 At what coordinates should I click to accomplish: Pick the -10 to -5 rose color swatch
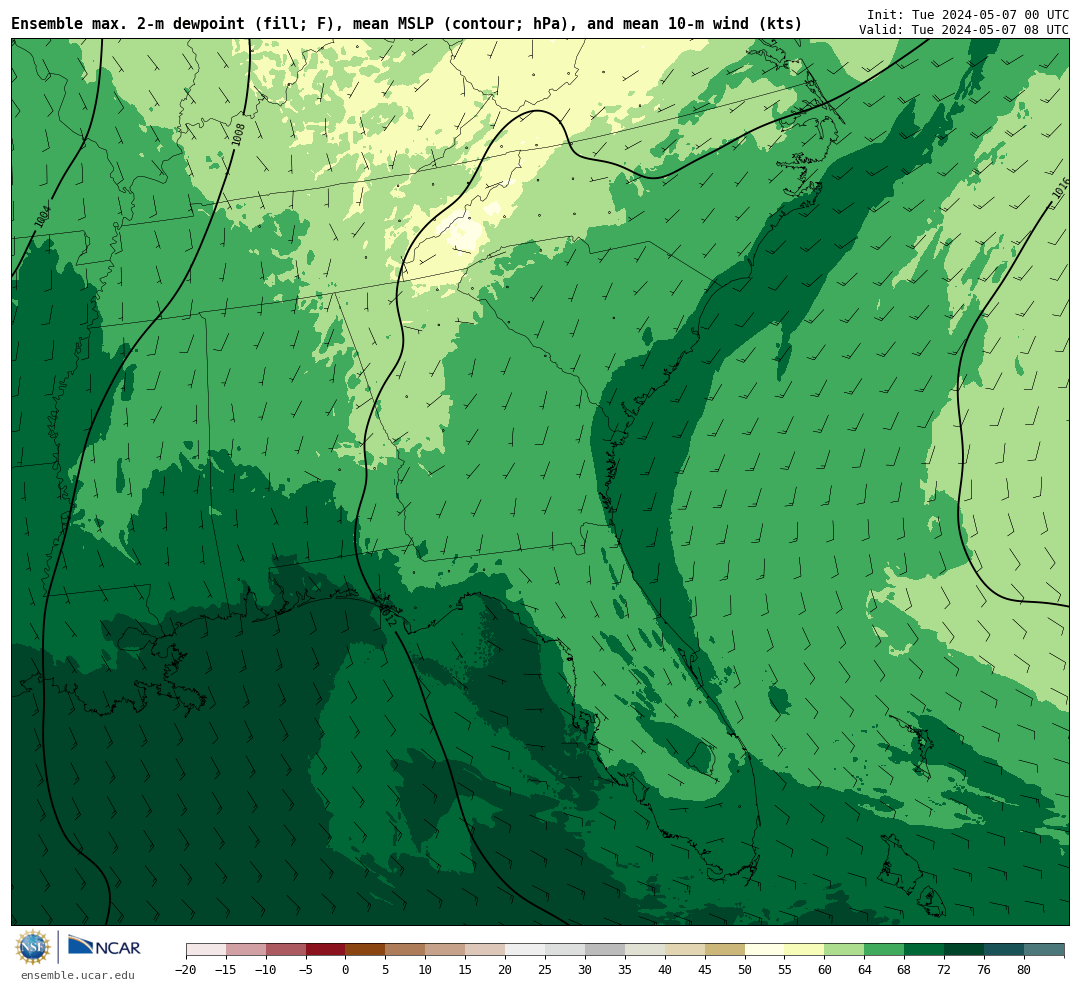tap(286, 950)
